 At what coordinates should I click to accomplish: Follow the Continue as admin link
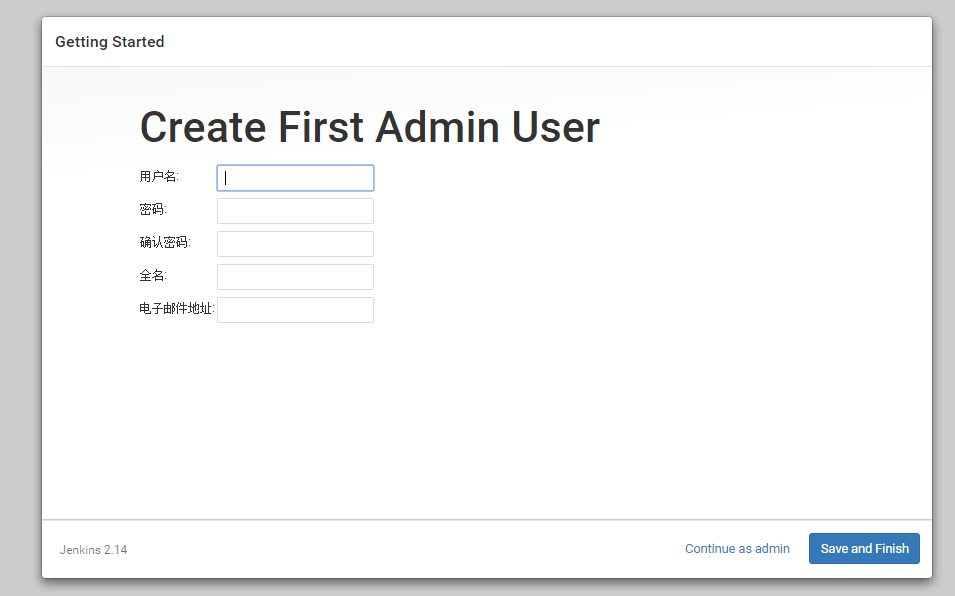(x=737, y=549)
